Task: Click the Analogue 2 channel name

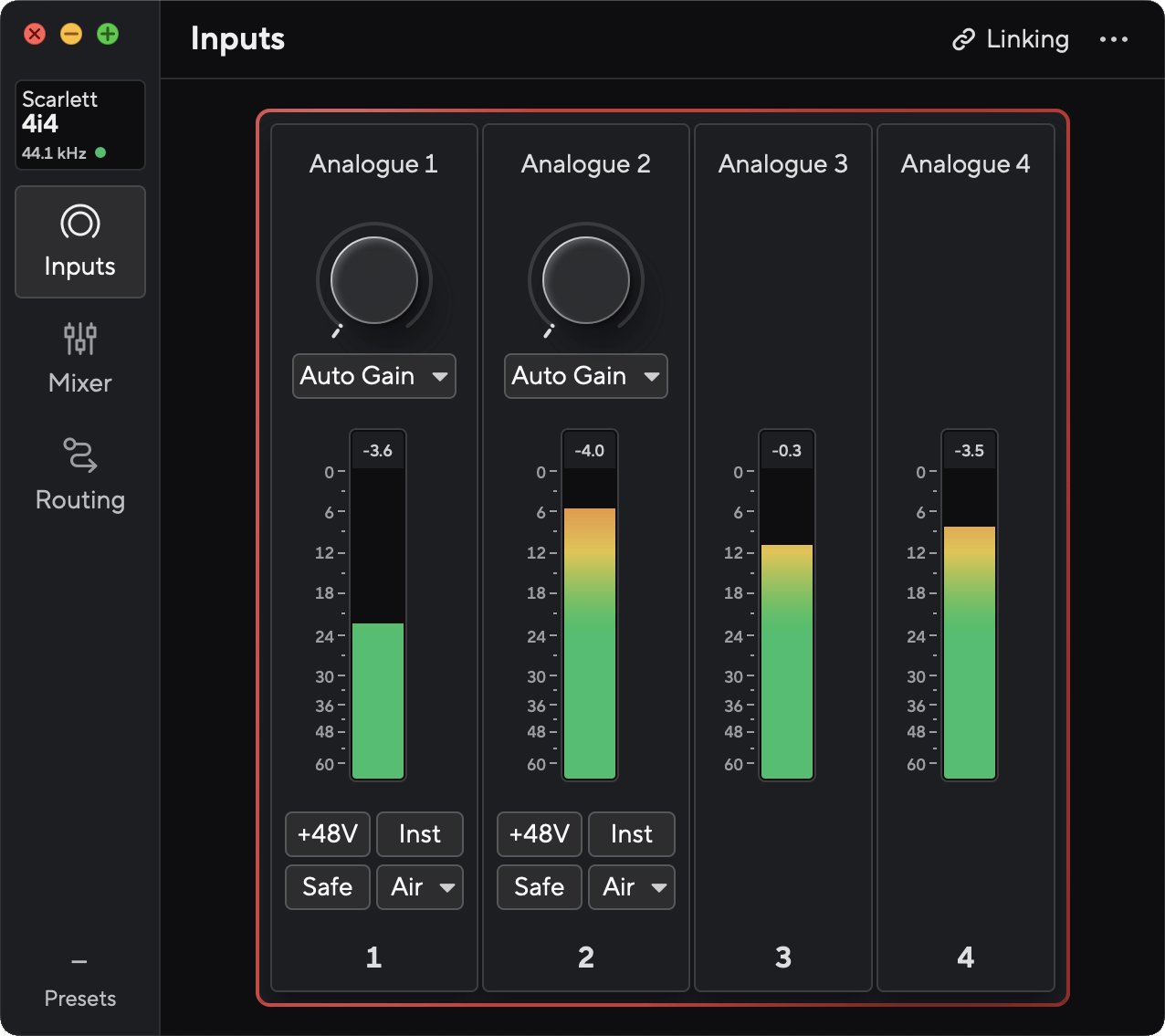Action: click(x=586, y=164)
